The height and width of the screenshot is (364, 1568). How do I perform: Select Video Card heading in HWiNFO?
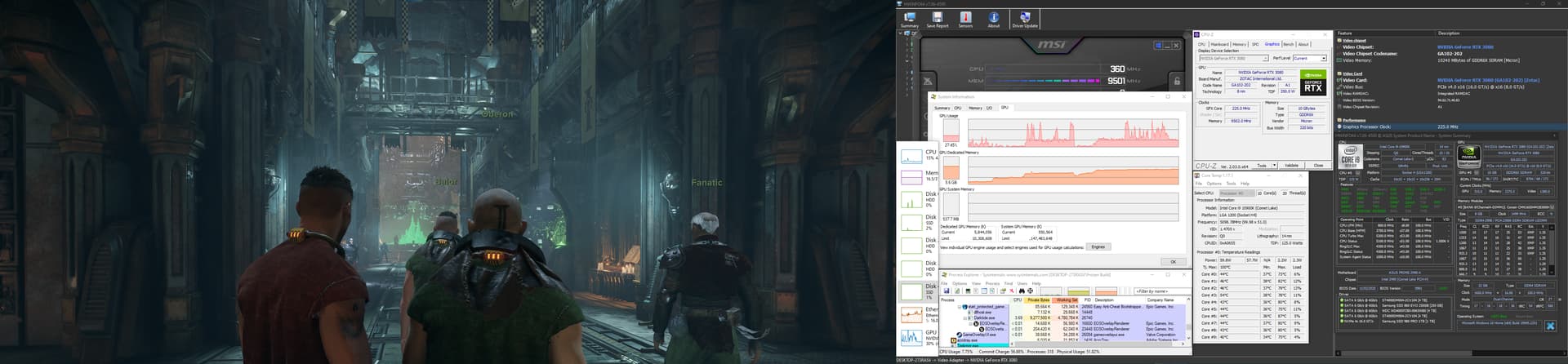(x=1352, y=73)
